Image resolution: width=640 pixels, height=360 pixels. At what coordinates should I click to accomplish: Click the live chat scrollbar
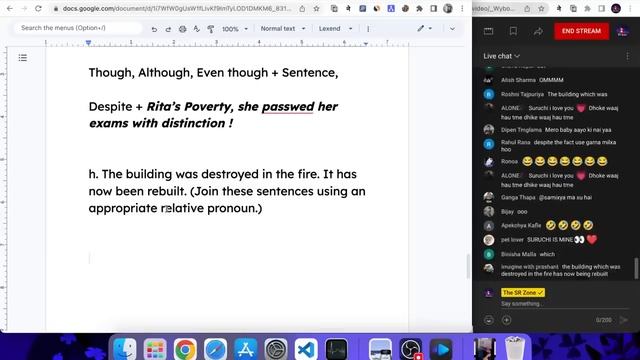click(636, 269)
